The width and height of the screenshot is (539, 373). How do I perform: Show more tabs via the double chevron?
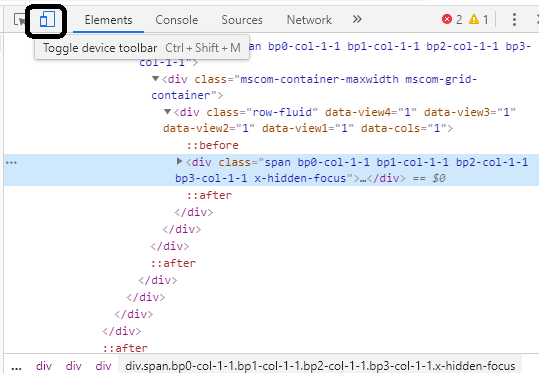(x=357, y=19)
